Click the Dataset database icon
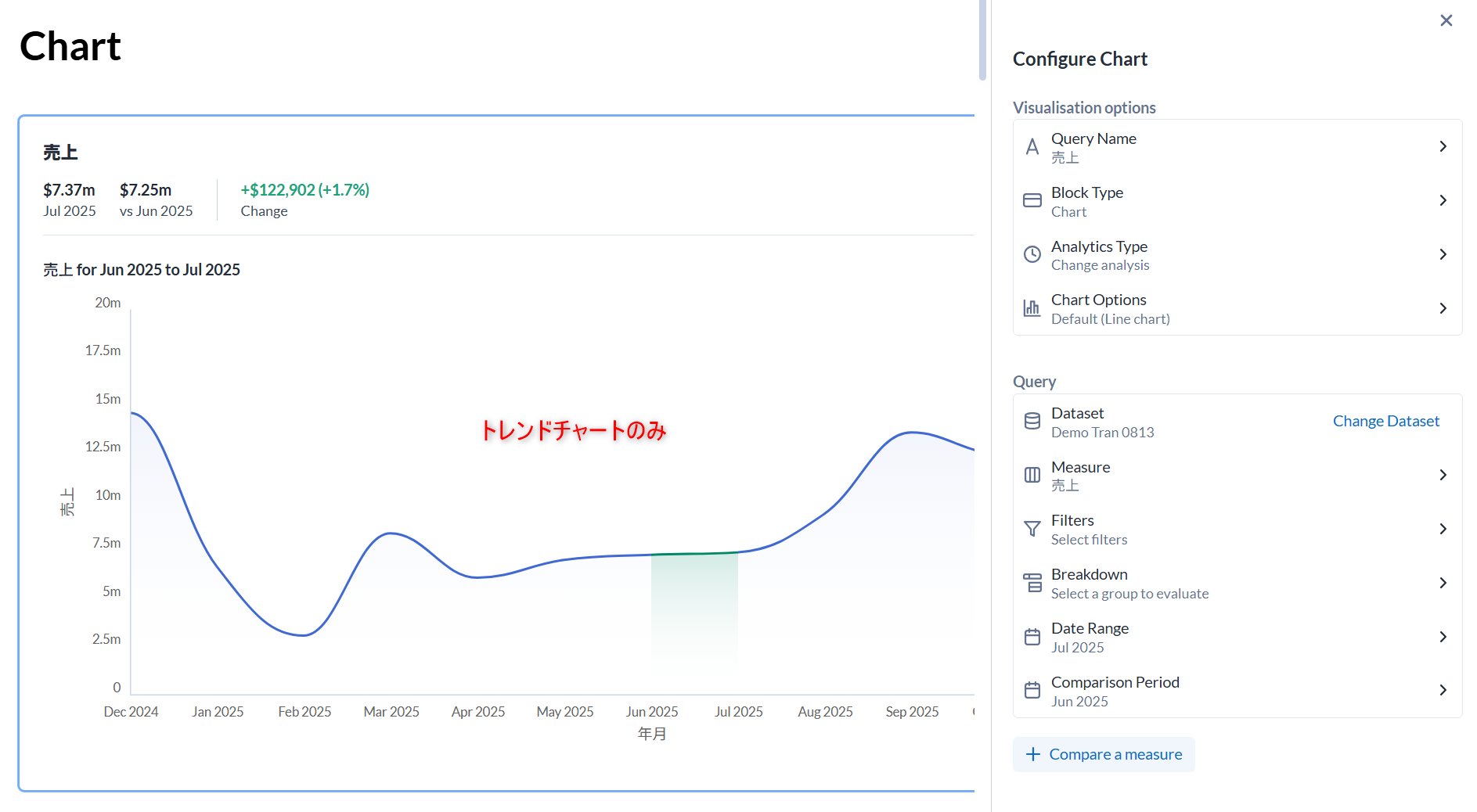The width and height of the screenshot is (1477, 812). point(1032,422)
